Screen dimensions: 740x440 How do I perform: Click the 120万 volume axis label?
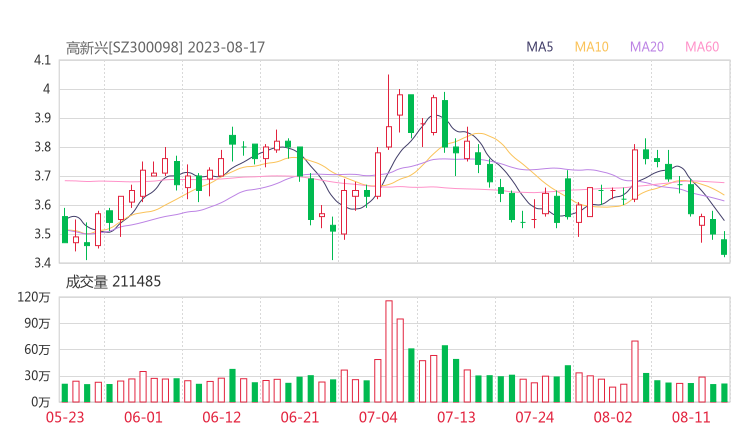pyautogui.click(x=36, y=297)
